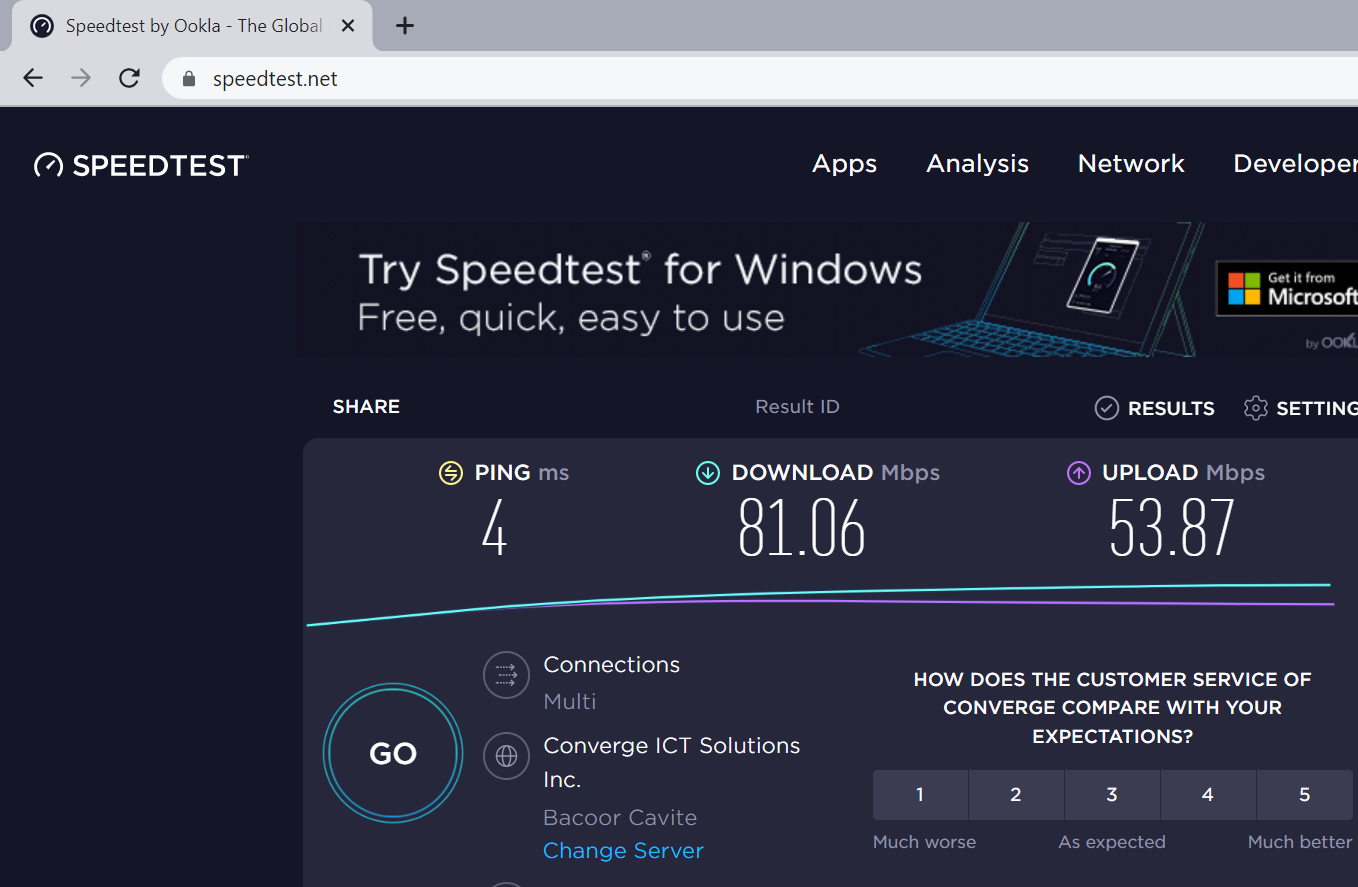Click the browser back arrow

(33, 78)
